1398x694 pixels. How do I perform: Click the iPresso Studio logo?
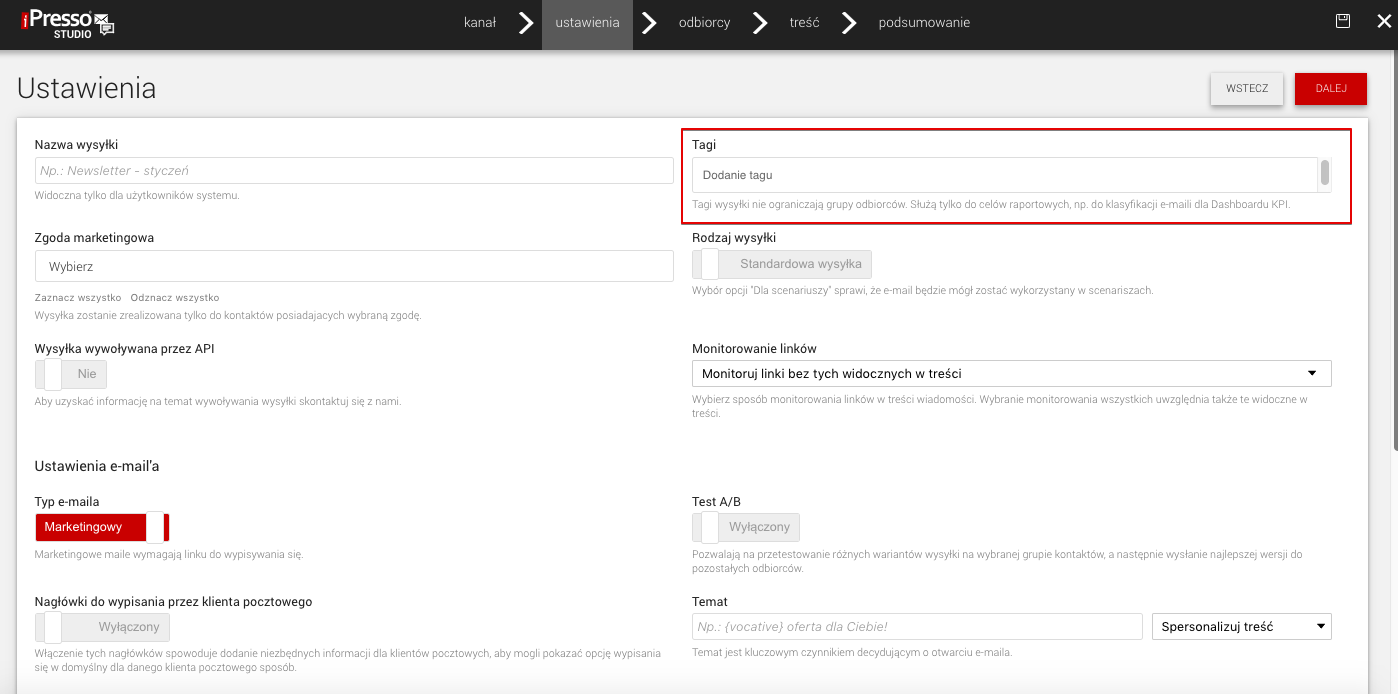(x=69, y=24)
